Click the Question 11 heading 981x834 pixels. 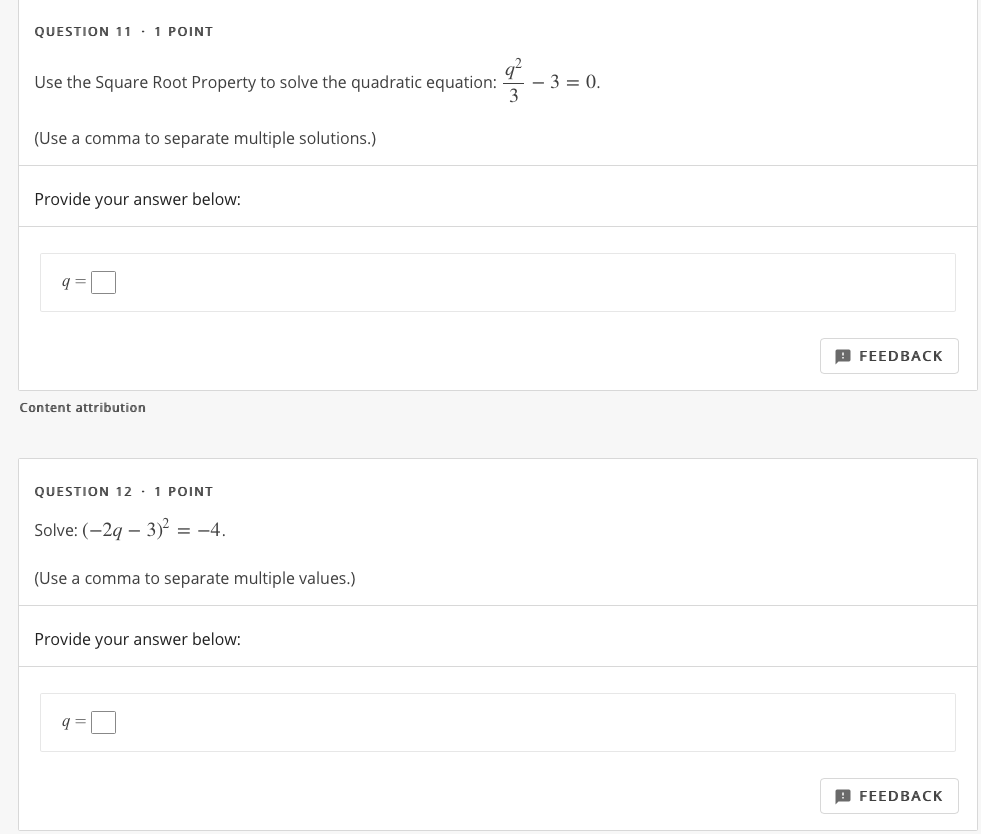pyautogui.click(x=83, y=31)
